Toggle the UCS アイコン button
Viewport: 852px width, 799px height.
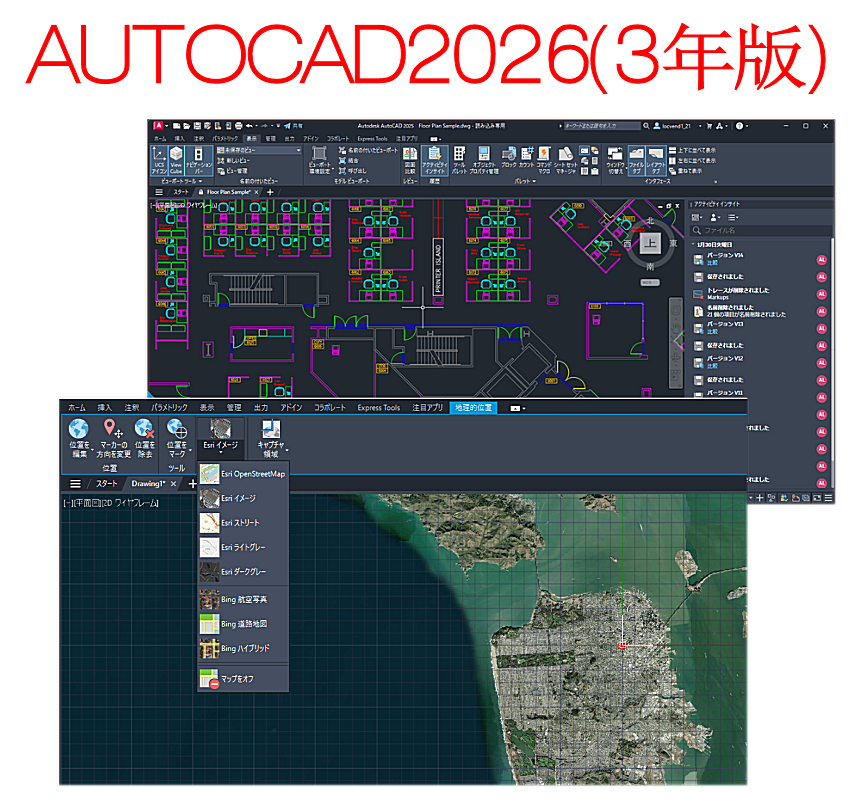159,160
